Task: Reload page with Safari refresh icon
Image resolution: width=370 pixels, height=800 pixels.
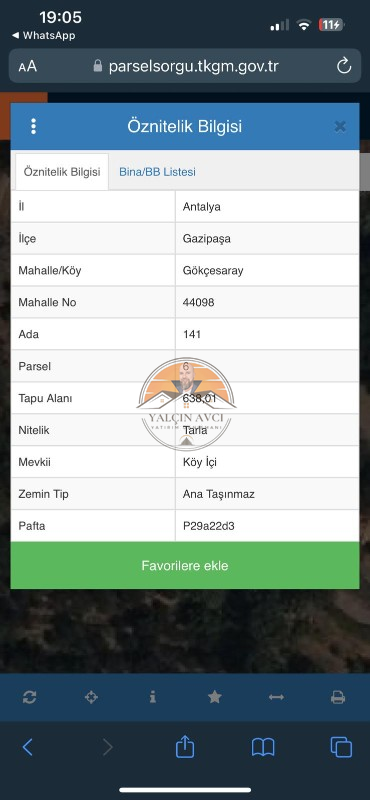Action: (x=344, y=66)
